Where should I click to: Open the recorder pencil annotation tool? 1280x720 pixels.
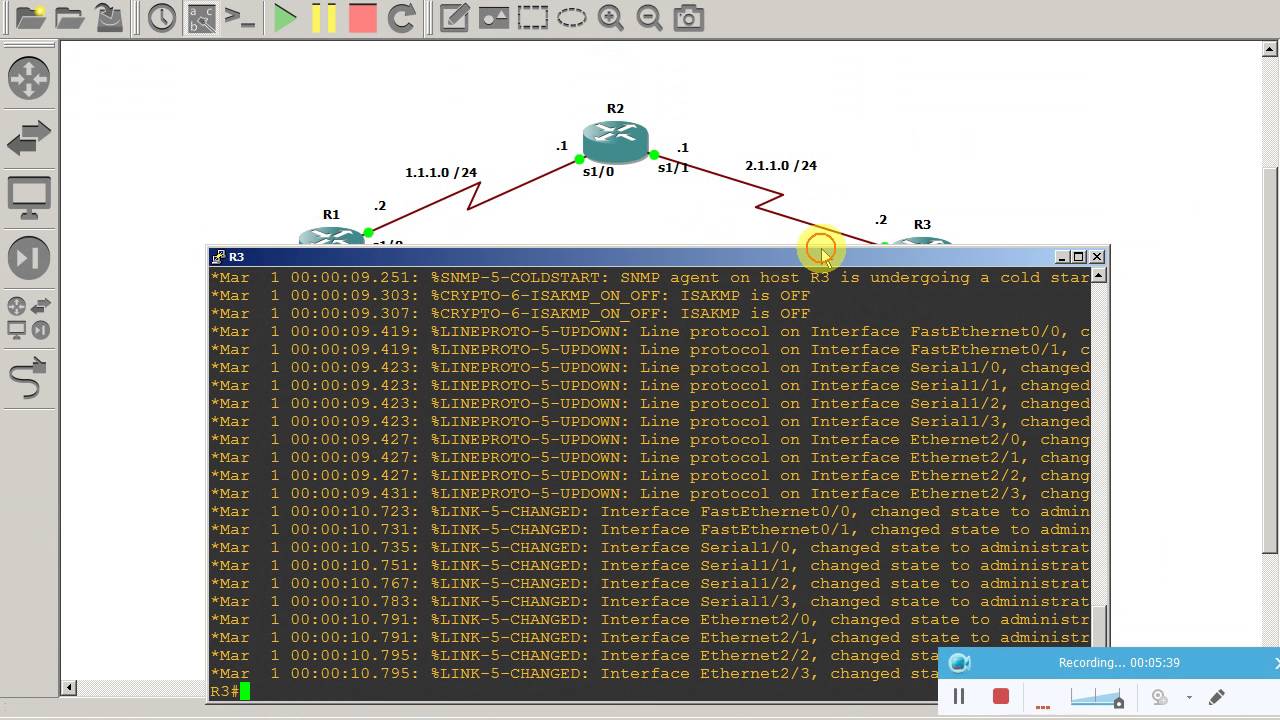1217,697
